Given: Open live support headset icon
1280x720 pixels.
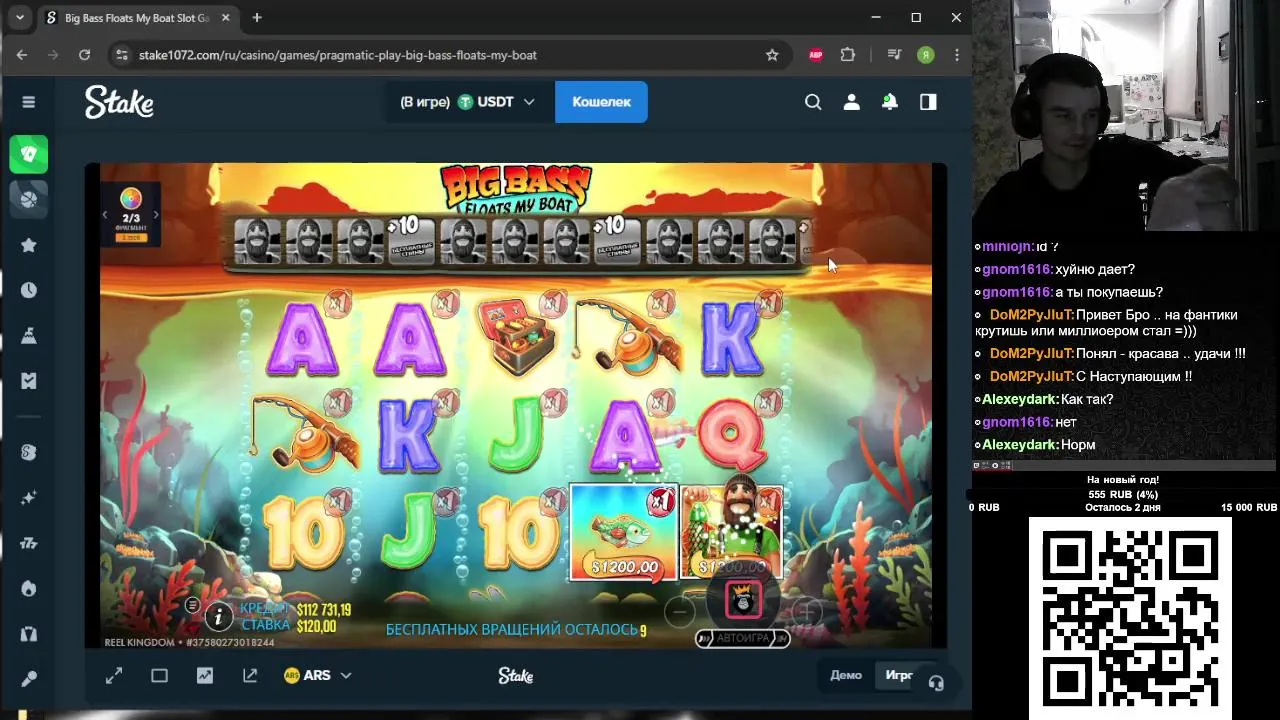Looking at the screenshot, I should click(x=936, y=683).
